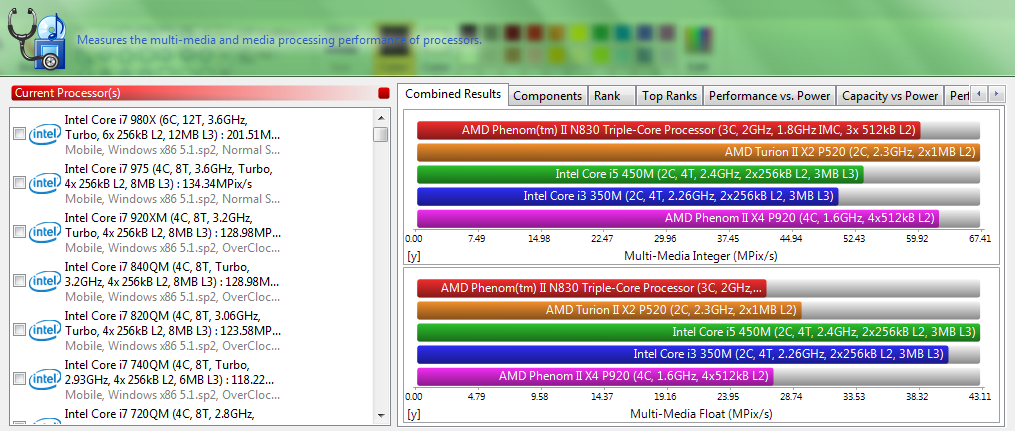
Task: Click magenta Phenom II X4 P920 bar in Integer chart
Action: point(678,218)
